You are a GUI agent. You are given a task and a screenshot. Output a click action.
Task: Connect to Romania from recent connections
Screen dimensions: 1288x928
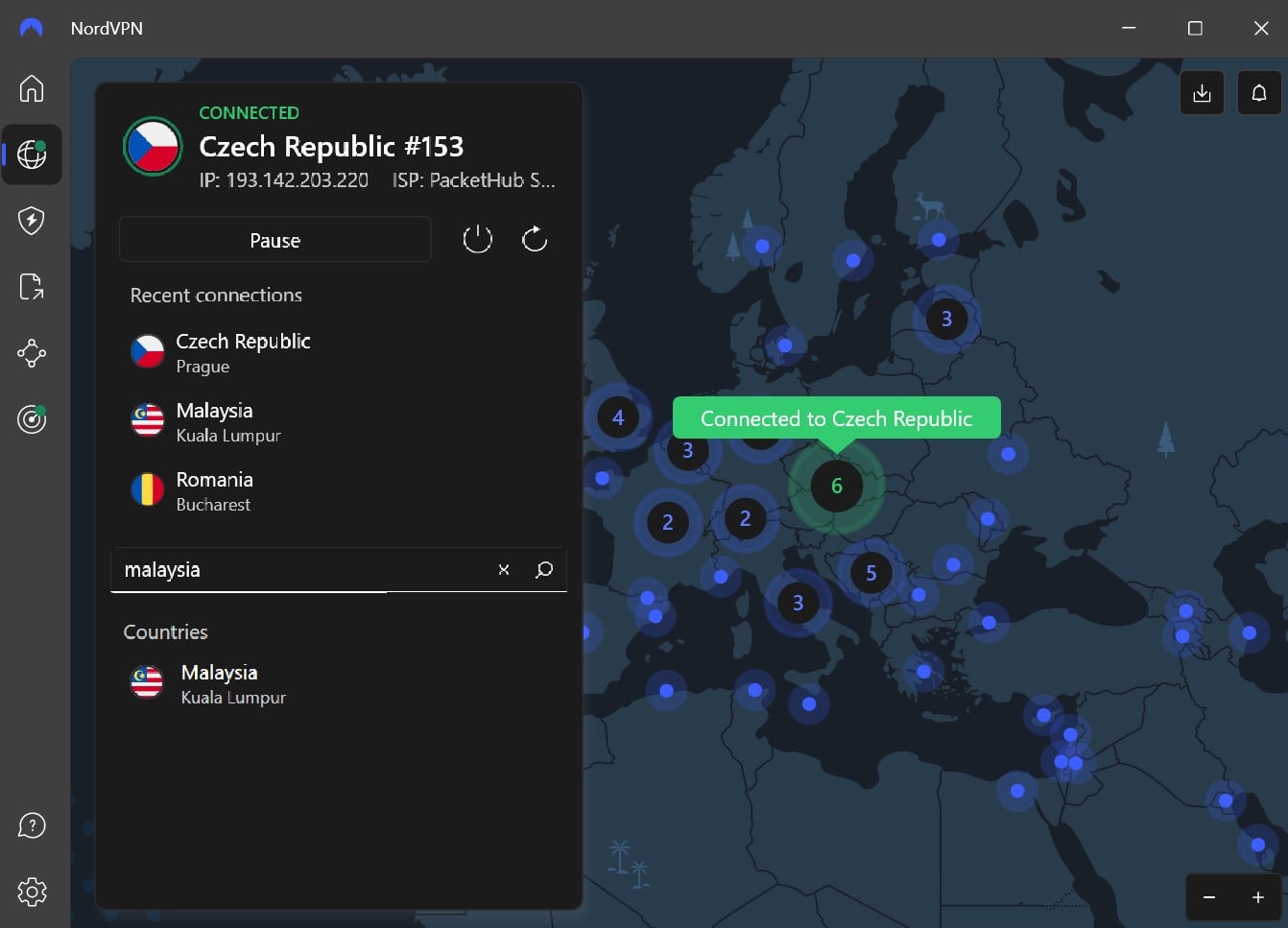[x=214, y=490]
